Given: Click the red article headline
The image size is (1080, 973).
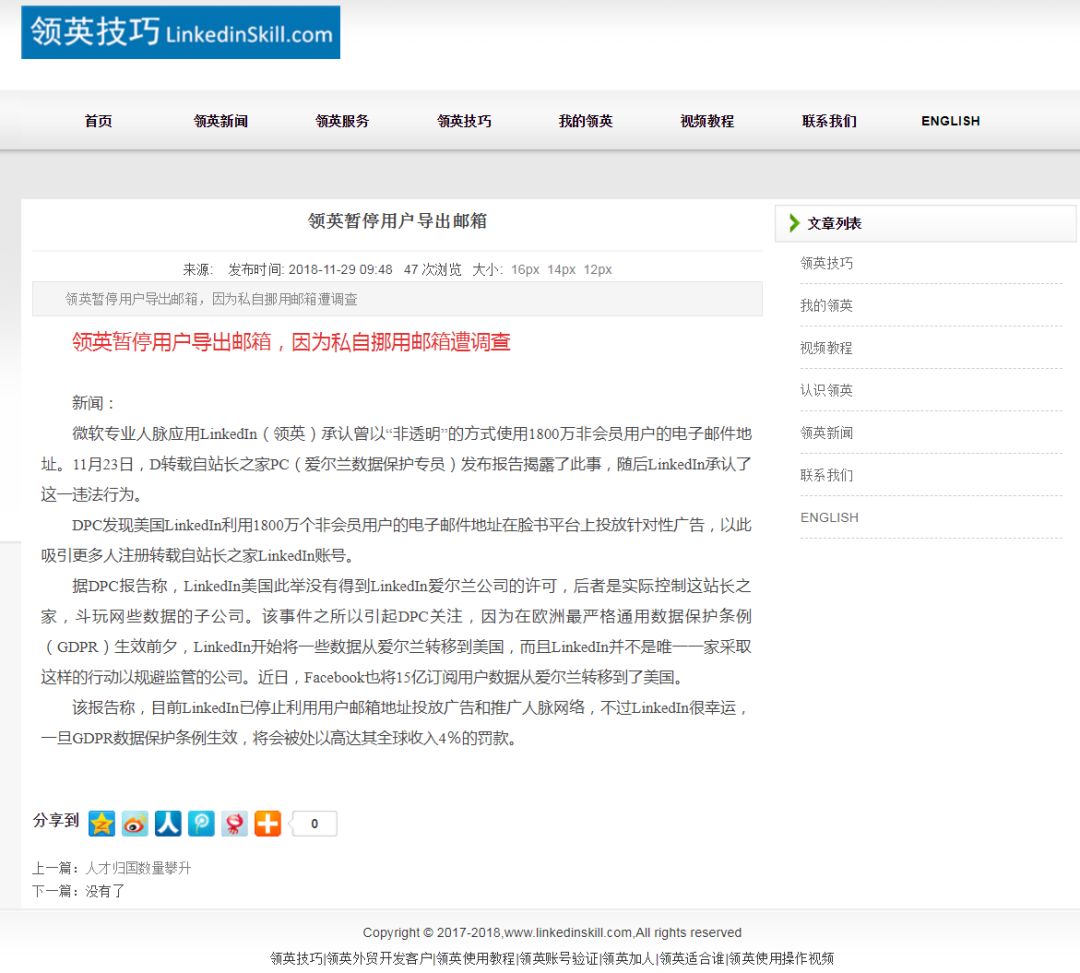Looking at the screenshot, I should (291, 342).
